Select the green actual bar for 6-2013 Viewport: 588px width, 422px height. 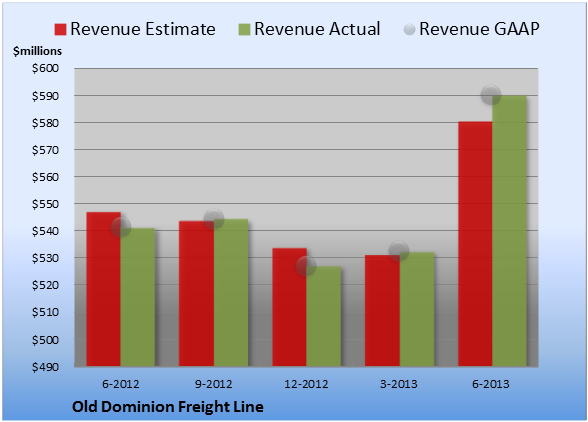[x=509, y=231]
